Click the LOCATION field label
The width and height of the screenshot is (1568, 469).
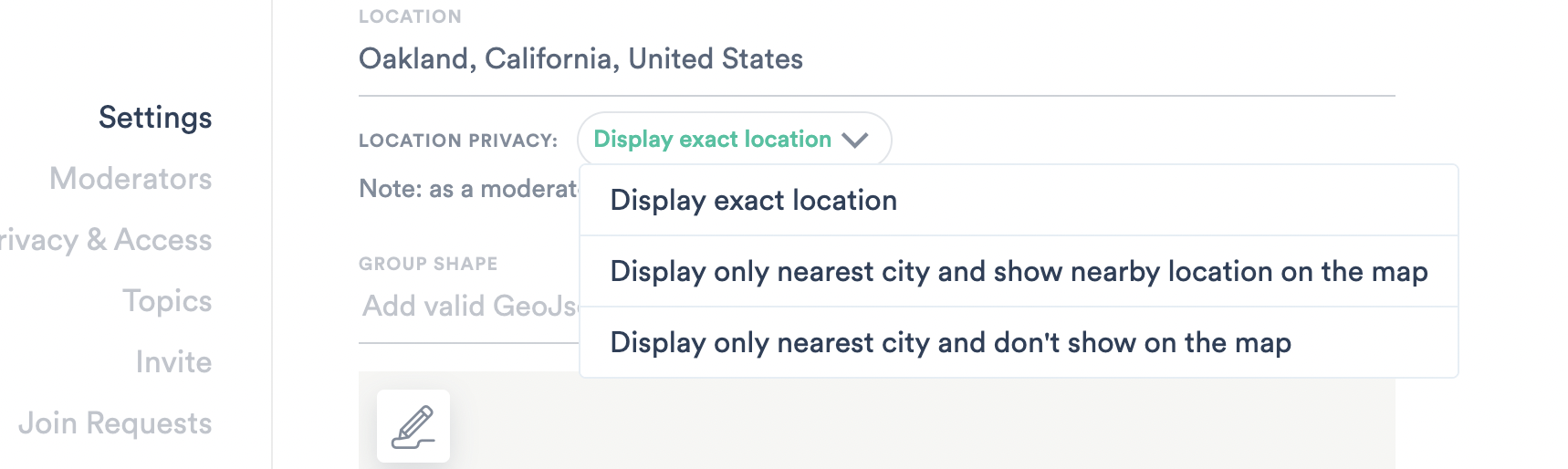(410, 16)
